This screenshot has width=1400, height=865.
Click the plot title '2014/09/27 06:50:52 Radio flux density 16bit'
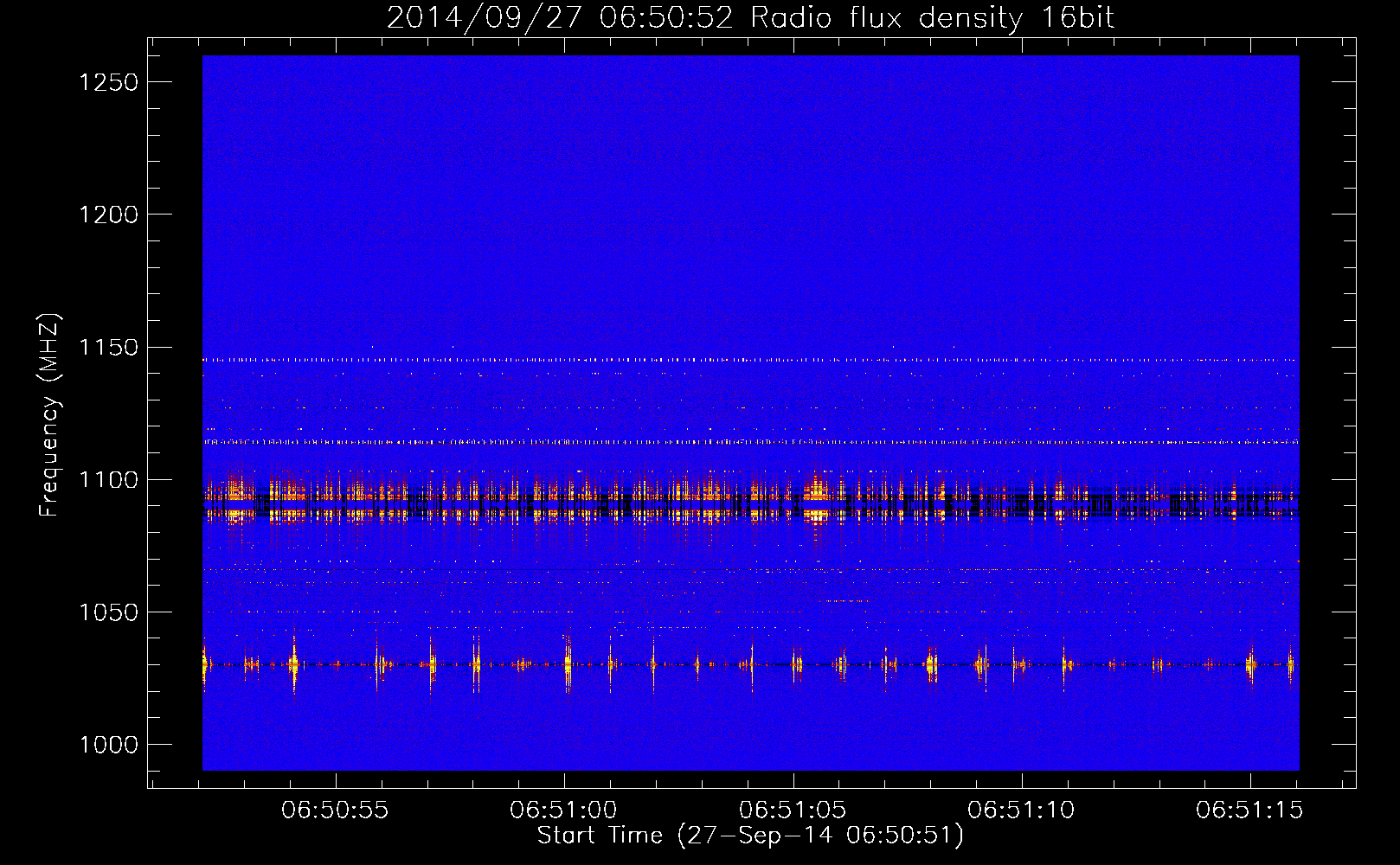coord(750,17)
